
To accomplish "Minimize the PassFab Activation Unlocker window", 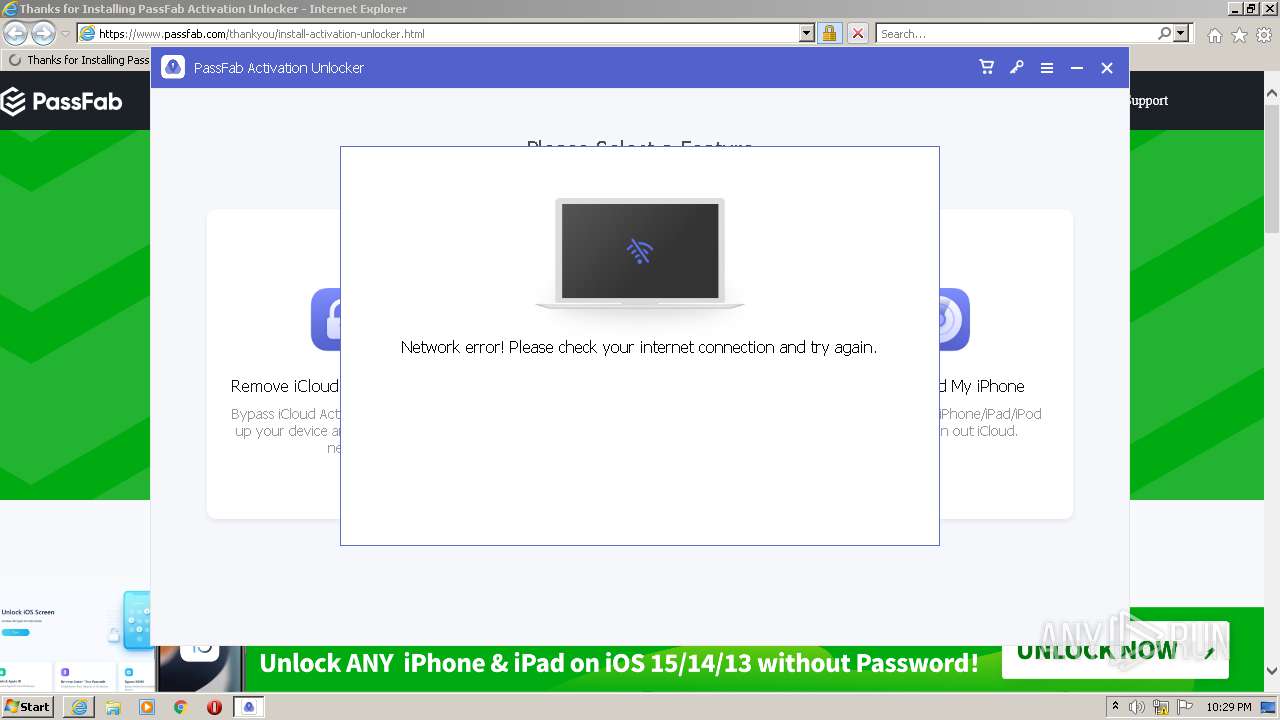I will click(1077, 68).
